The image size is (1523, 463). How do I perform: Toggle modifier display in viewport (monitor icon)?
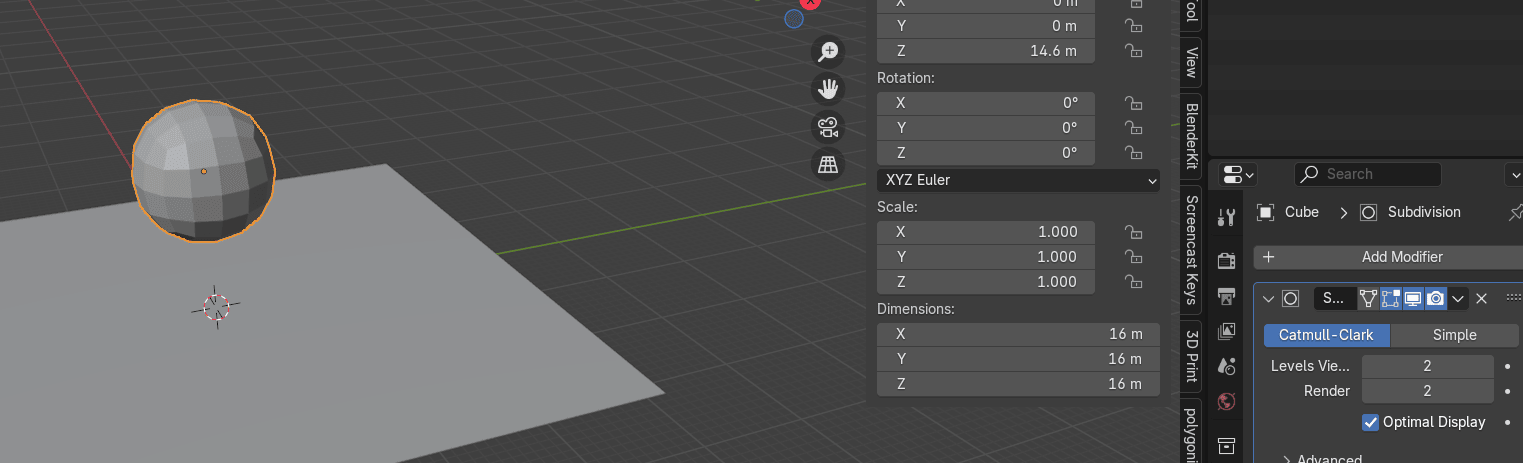point(1413,298)
